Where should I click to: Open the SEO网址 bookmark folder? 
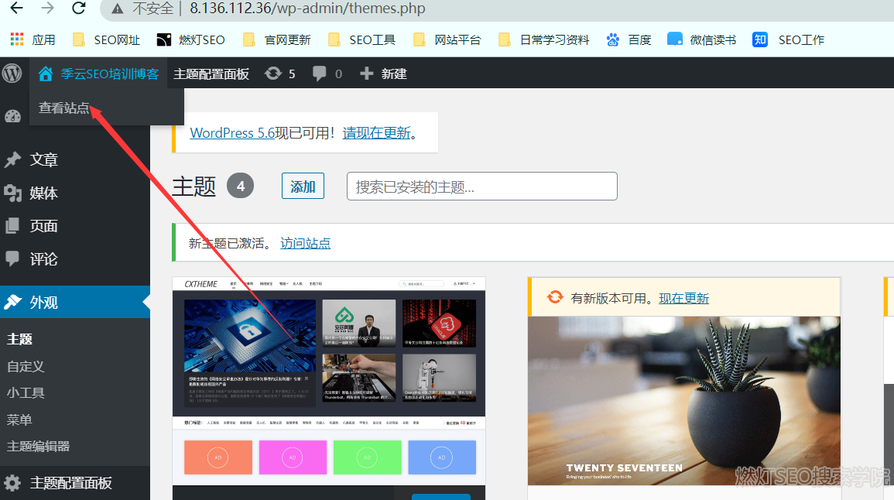pyautogui.click(x=107, y=39)
